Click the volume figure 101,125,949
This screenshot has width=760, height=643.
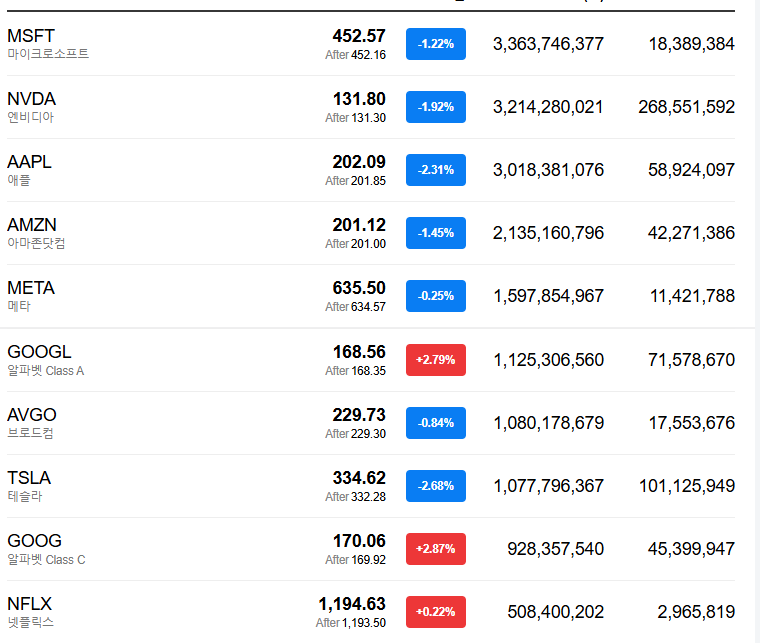pos(687,486)
